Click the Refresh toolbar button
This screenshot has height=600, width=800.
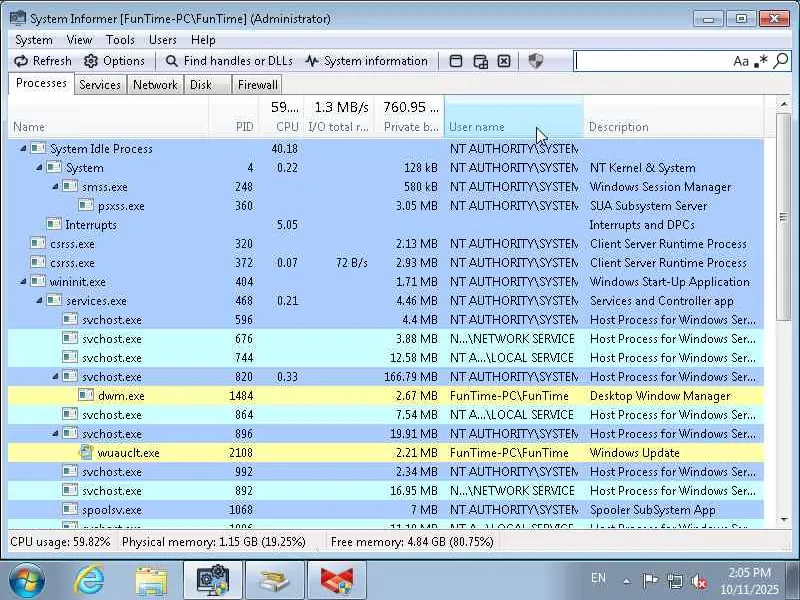click(x=43, y=61)
